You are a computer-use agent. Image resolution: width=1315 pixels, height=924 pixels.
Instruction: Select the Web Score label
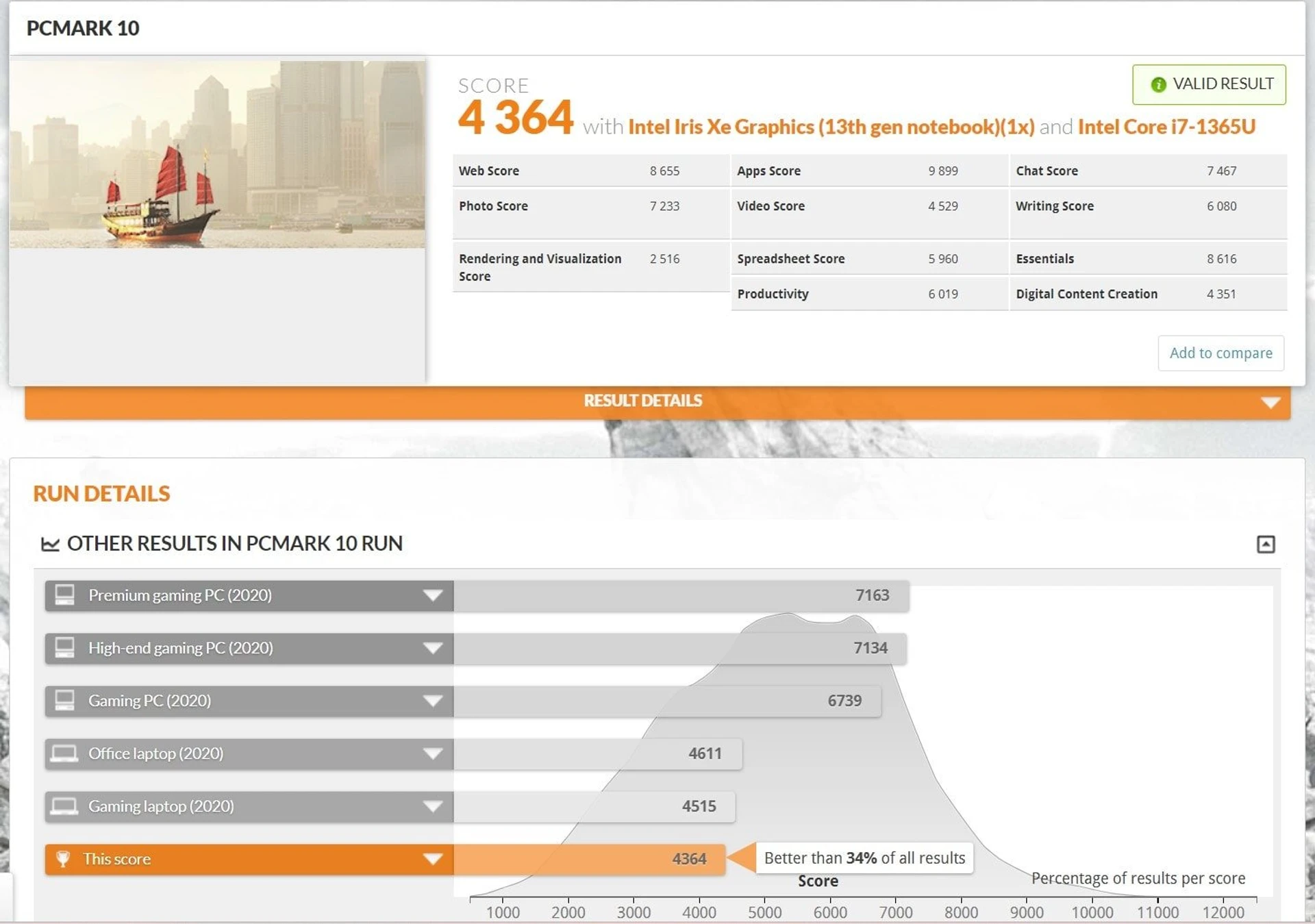[x=489, y=171]
